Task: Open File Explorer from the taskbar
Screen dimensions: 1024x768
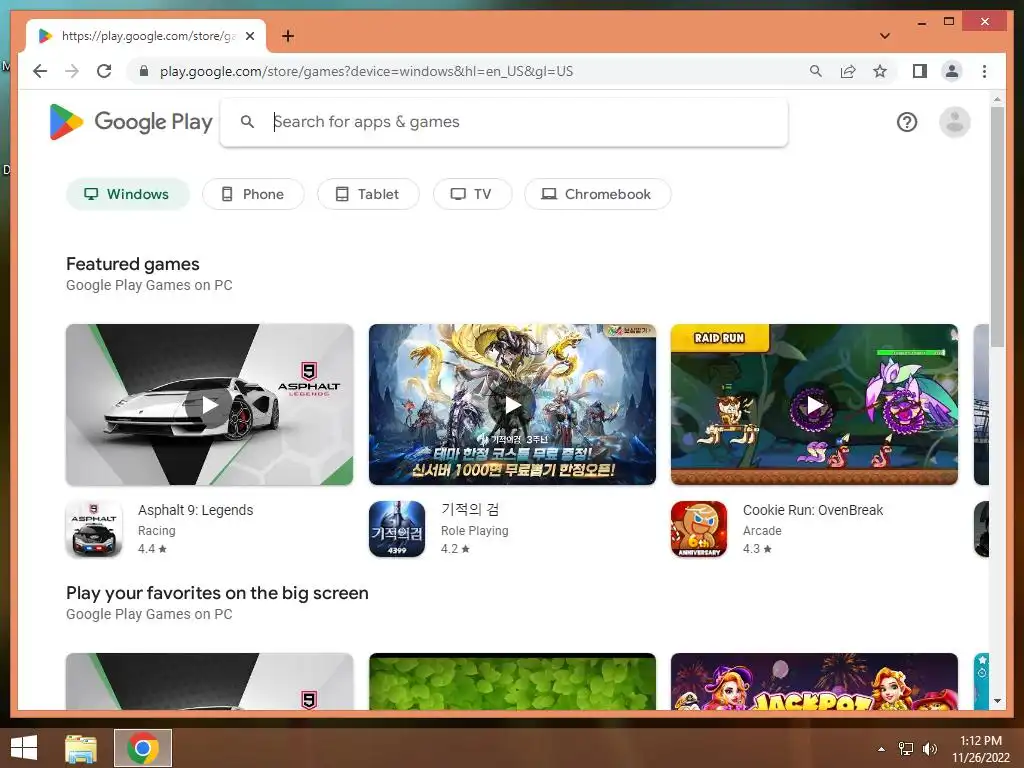Action: (x=81, y=748)
